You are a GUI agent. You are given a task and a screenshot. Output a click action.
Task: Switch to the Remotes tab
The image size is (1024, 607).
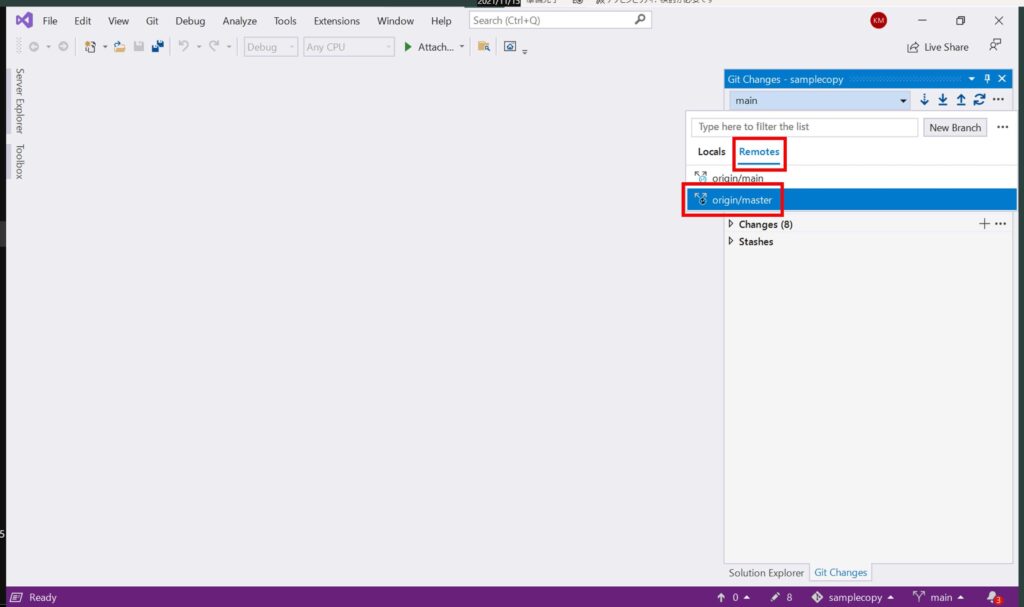(x=759, y=151)
